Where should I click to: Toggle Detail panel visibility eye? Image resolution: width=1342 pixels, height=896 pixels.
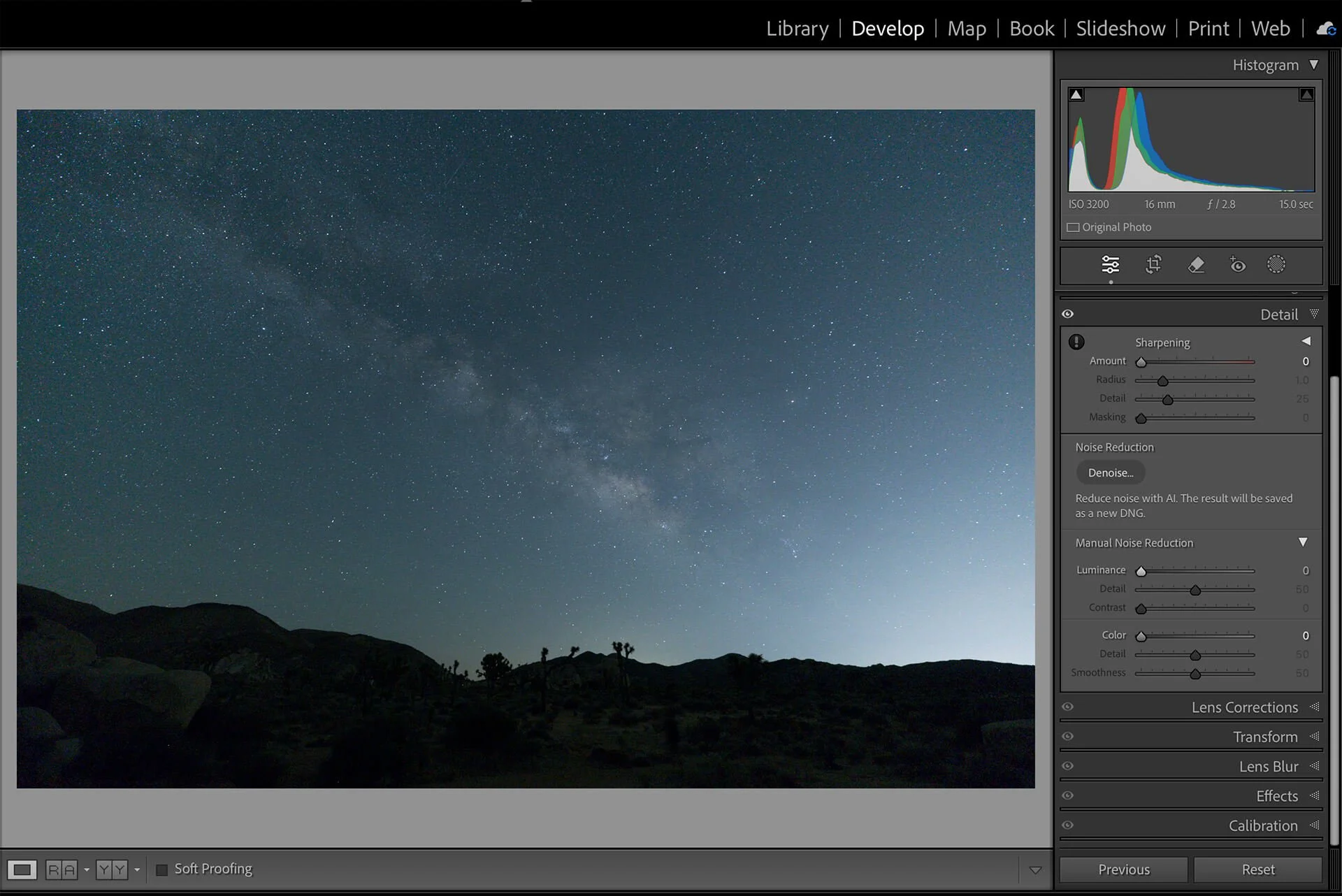(x=1067, y=314)
